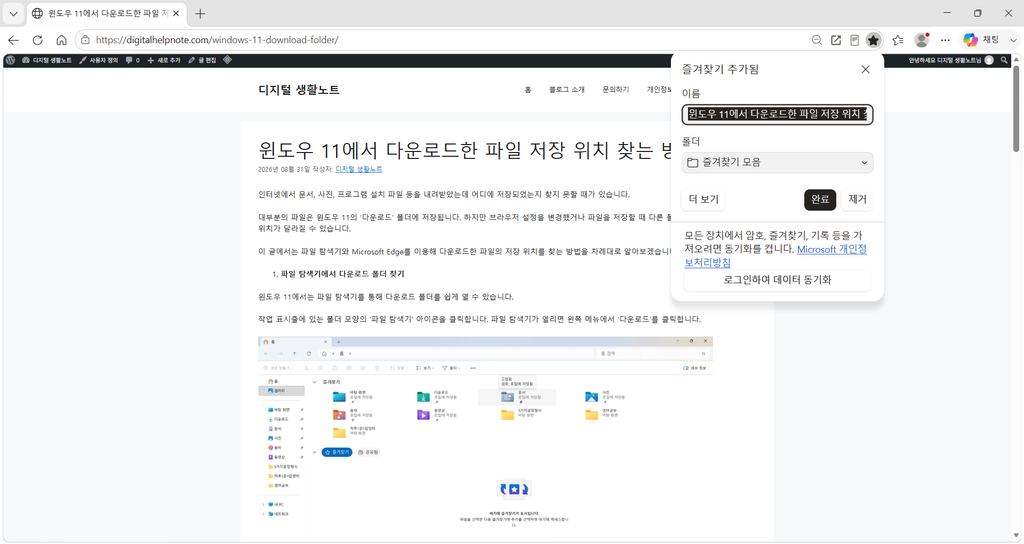Open a new browser tab

click(200, 13)
